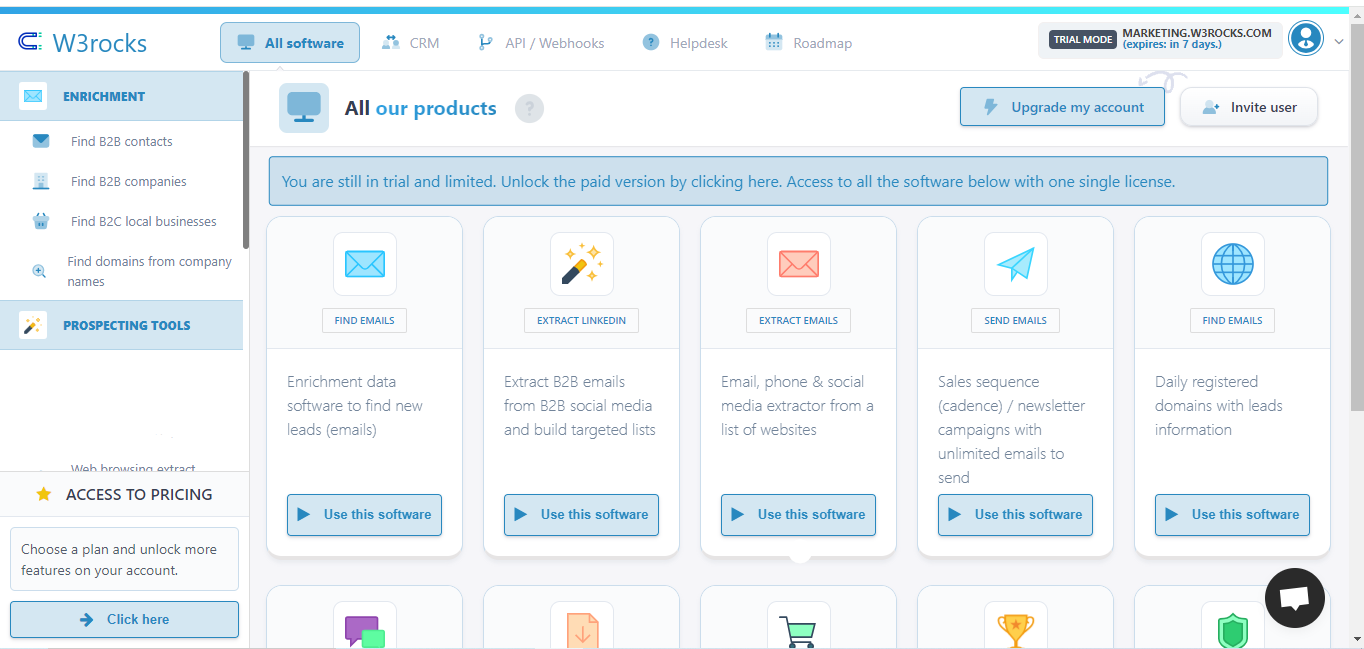Screen dimensions: 1364x649
Task: Click the Upgrade my account button
Action: tap(1062, 106)
